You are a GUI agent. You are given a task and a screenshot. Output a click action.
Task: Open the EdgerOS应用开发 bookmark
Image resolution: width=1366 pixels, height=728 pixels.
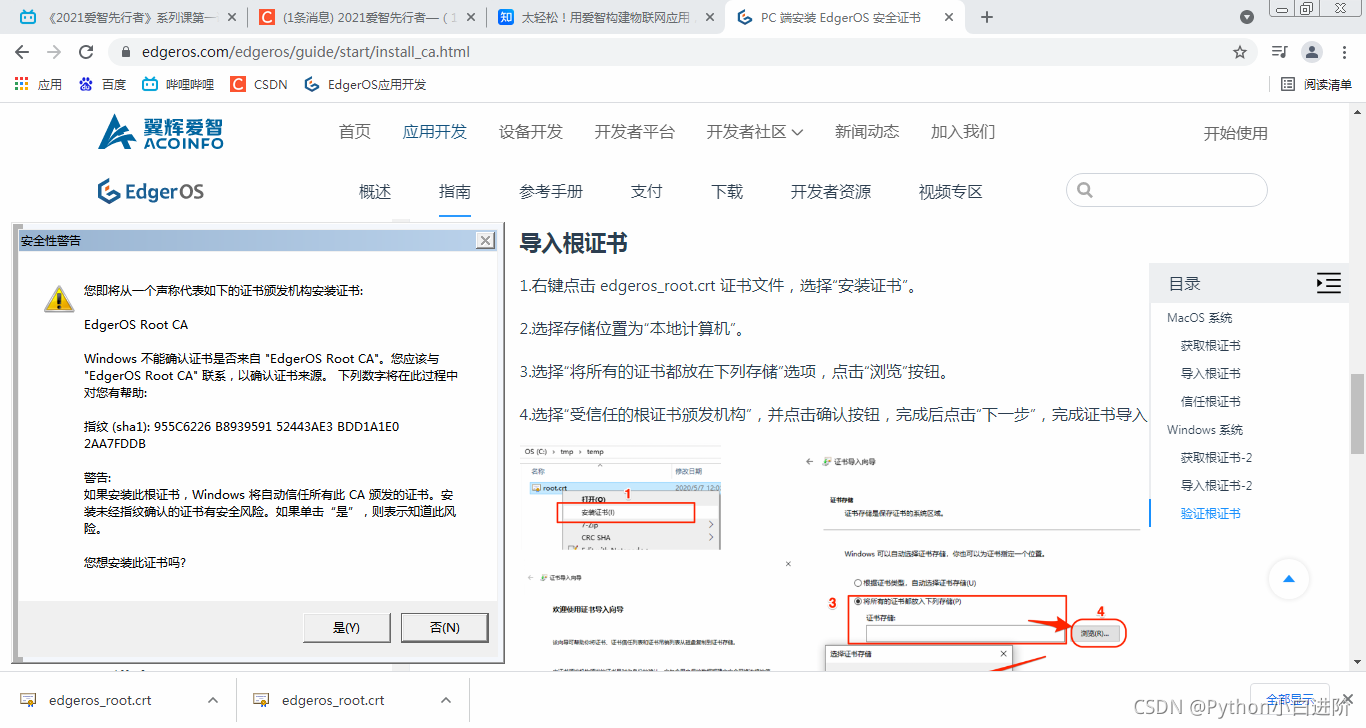(x=365, y=84)
